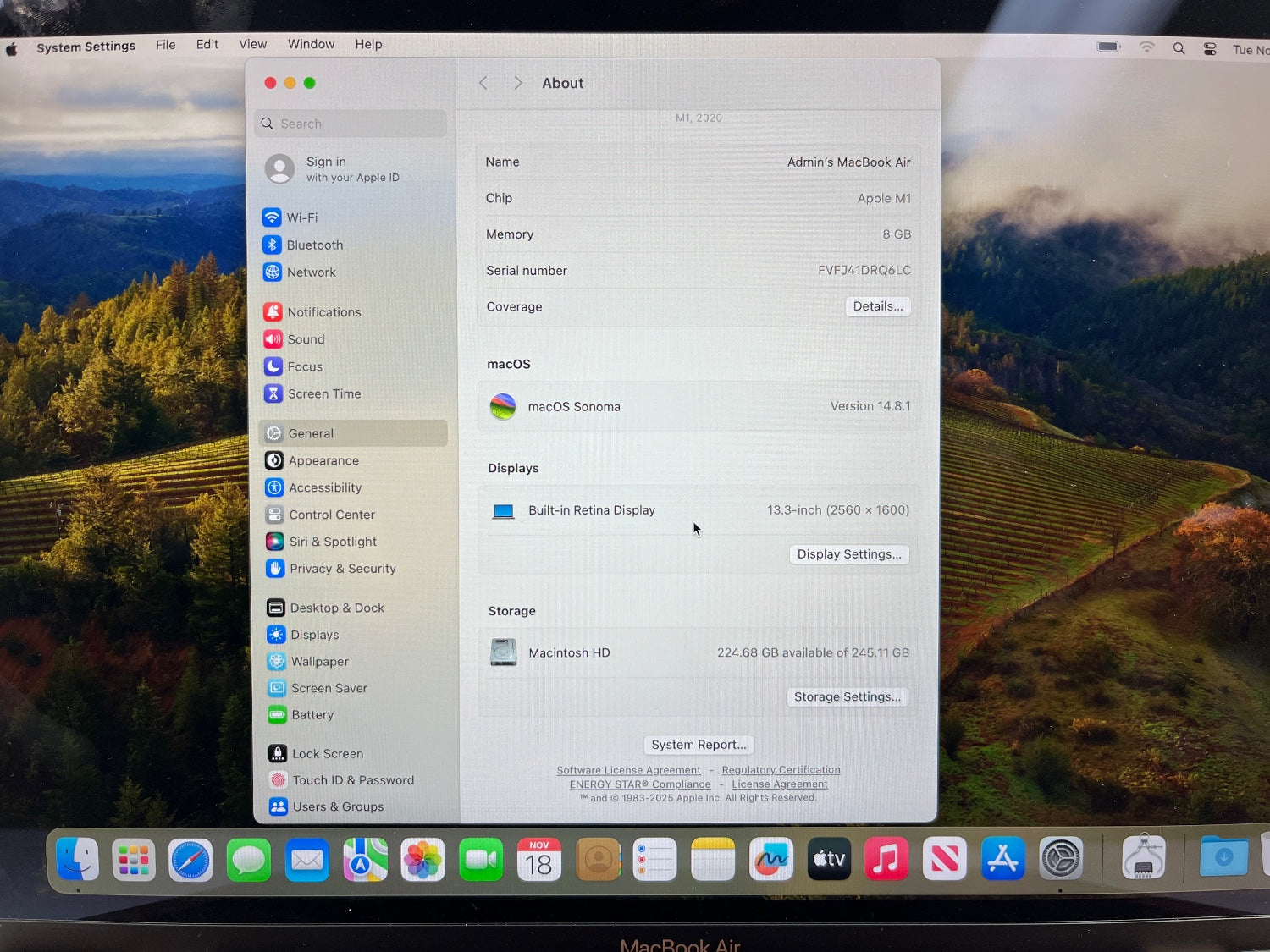Click the Control Center menu bar icon
This screenshot has height=952, width=1270.
(x=1210, y=49)
